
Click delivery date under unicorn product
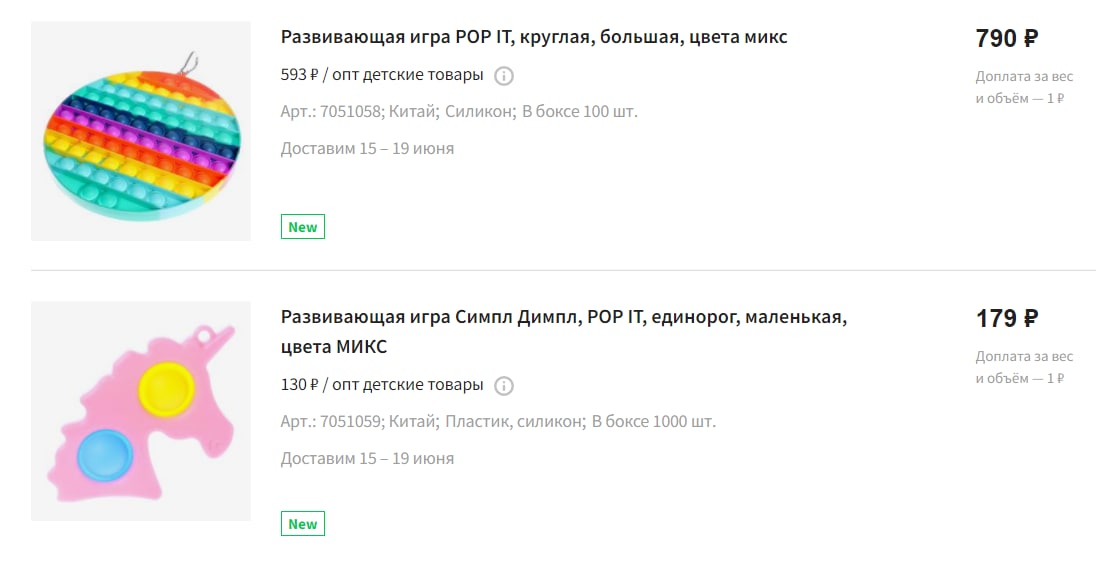367,458
